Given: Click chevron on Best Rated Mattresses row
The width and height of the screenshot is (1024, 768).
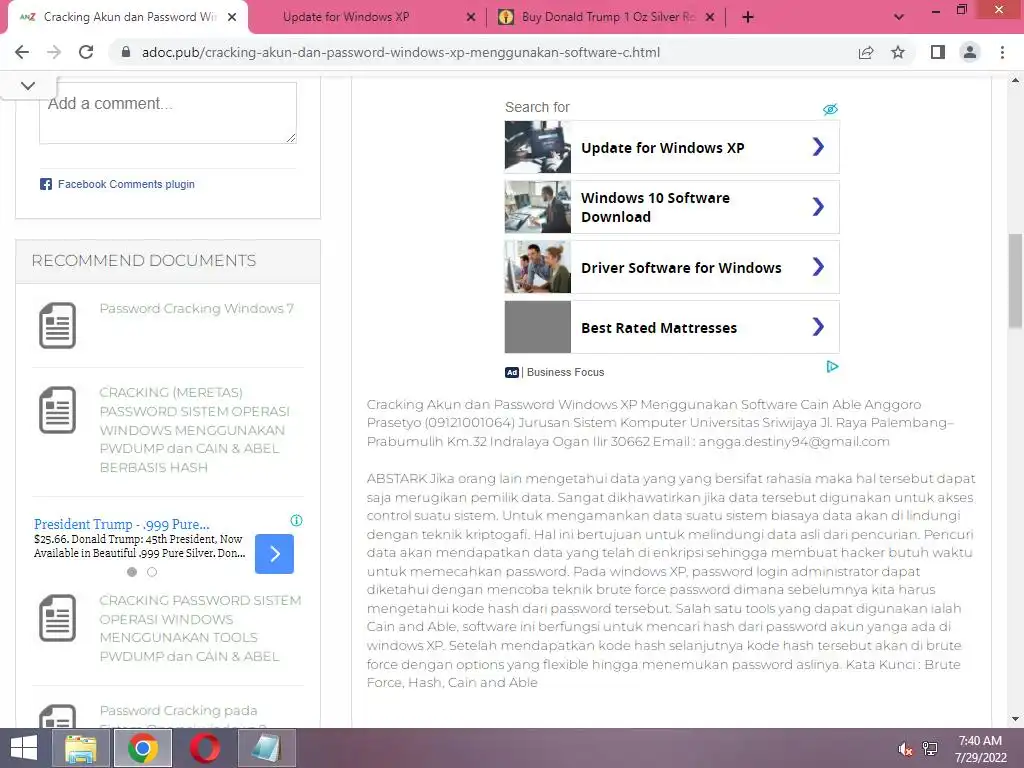Looking at the screenshot, I should [x=818, y=327].
